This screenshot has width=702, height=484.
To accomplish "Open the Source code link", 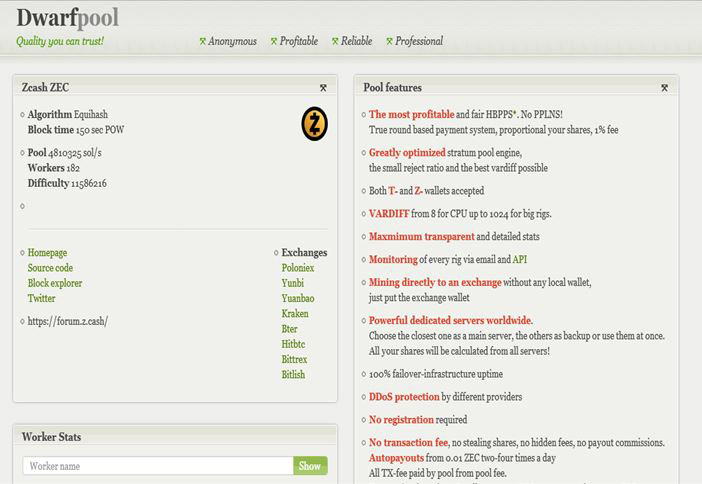I will click(50, 268).
